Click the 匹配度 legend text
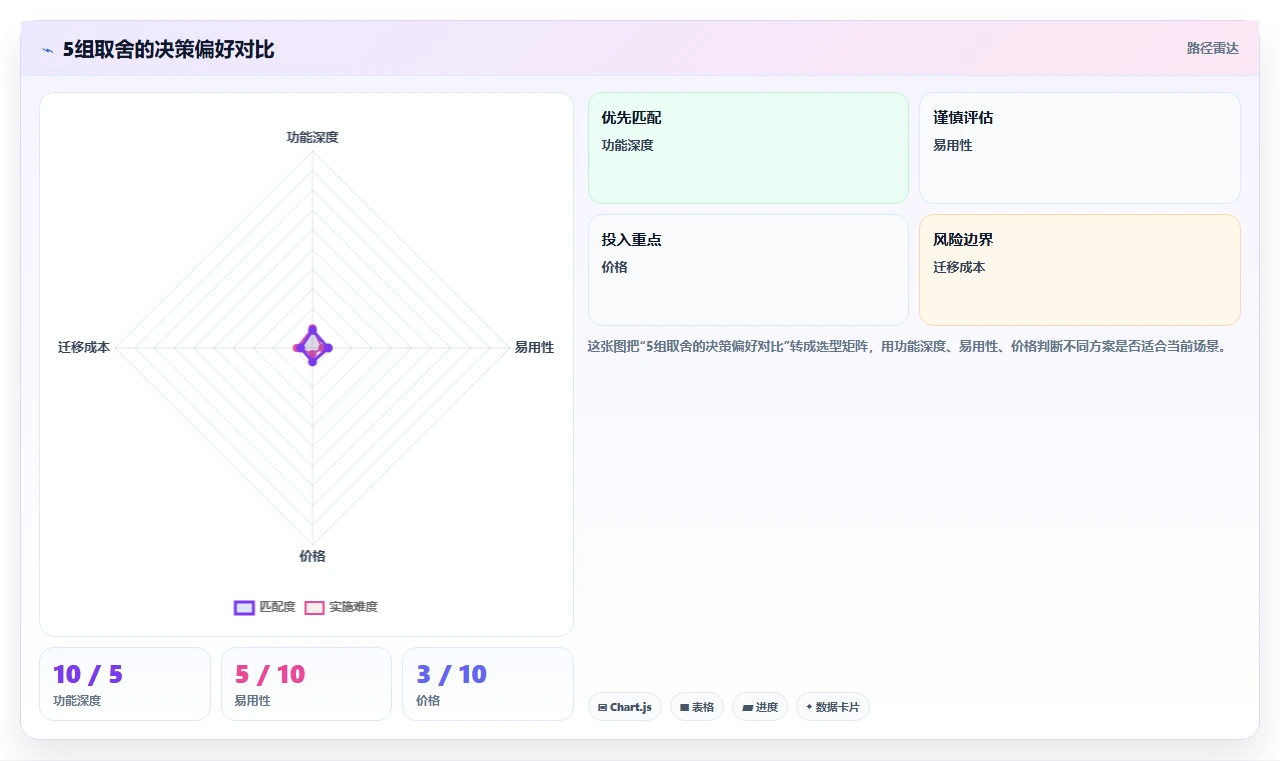The width and height of the screenshot is (1280, 761). pos(277,607)
